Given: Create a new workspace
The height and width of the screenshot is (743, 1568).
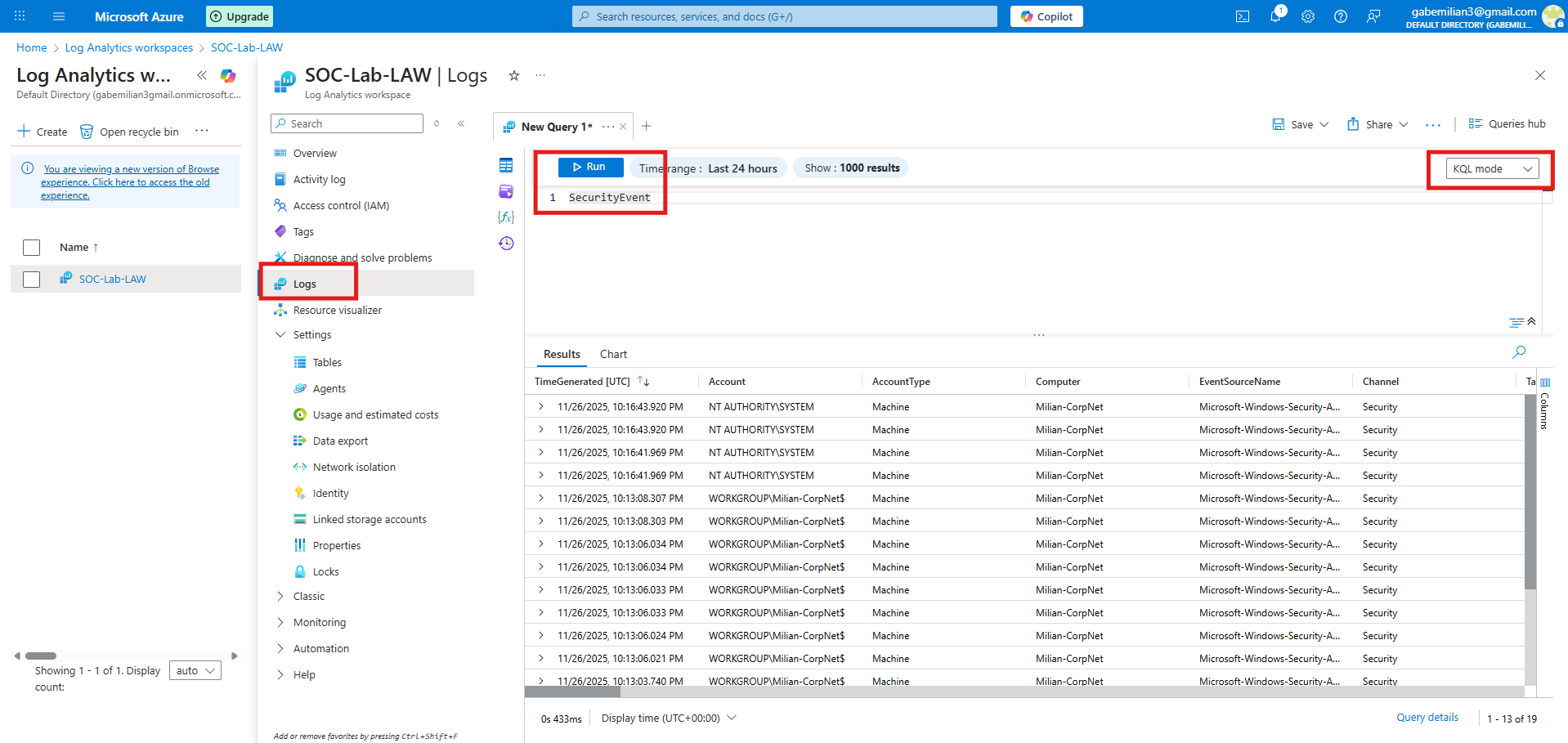Looking at the screenshot, I should pos(43,132).
